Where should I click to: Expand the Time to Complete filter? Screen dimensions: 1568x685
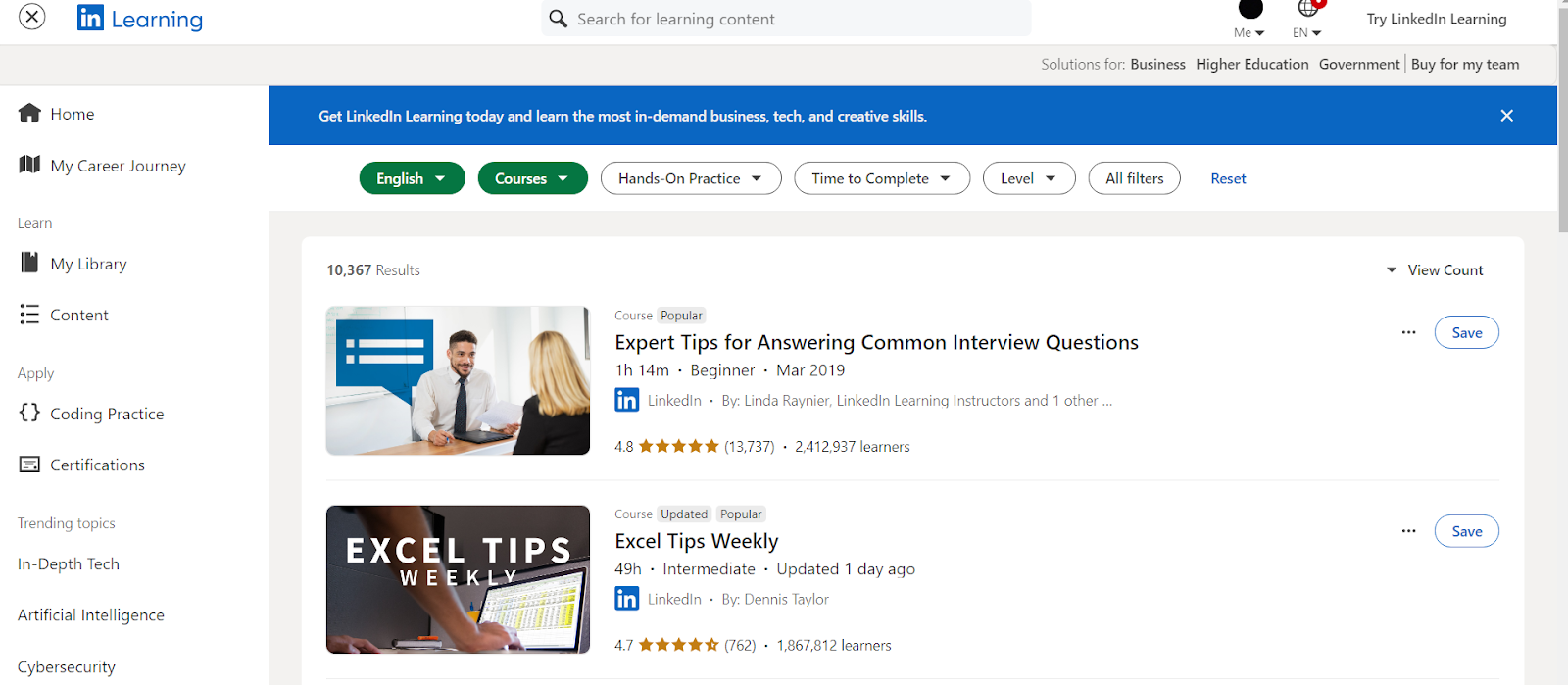(882, 178)
